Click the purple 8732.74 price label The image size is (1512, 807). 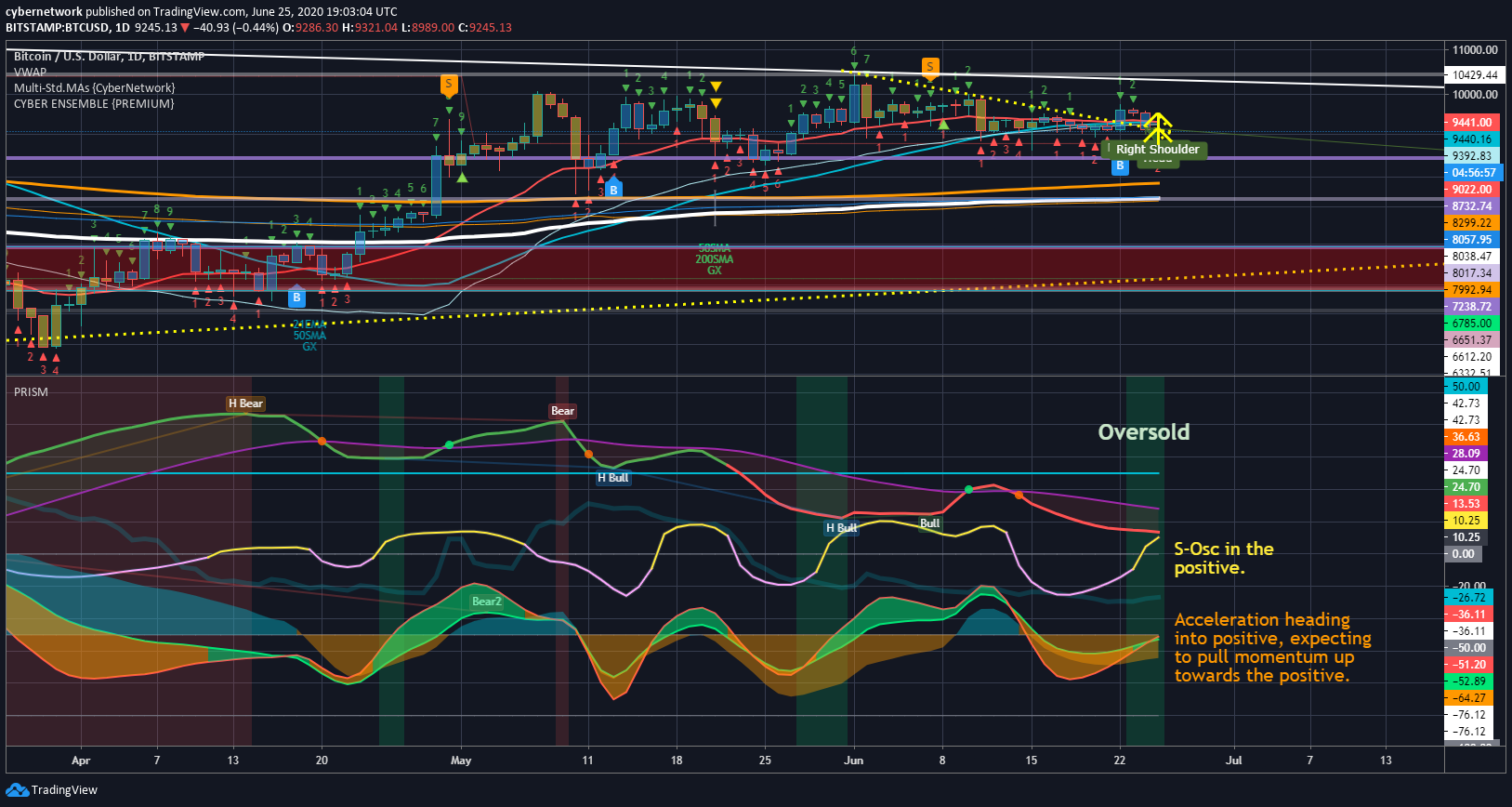pos(1472,205)
